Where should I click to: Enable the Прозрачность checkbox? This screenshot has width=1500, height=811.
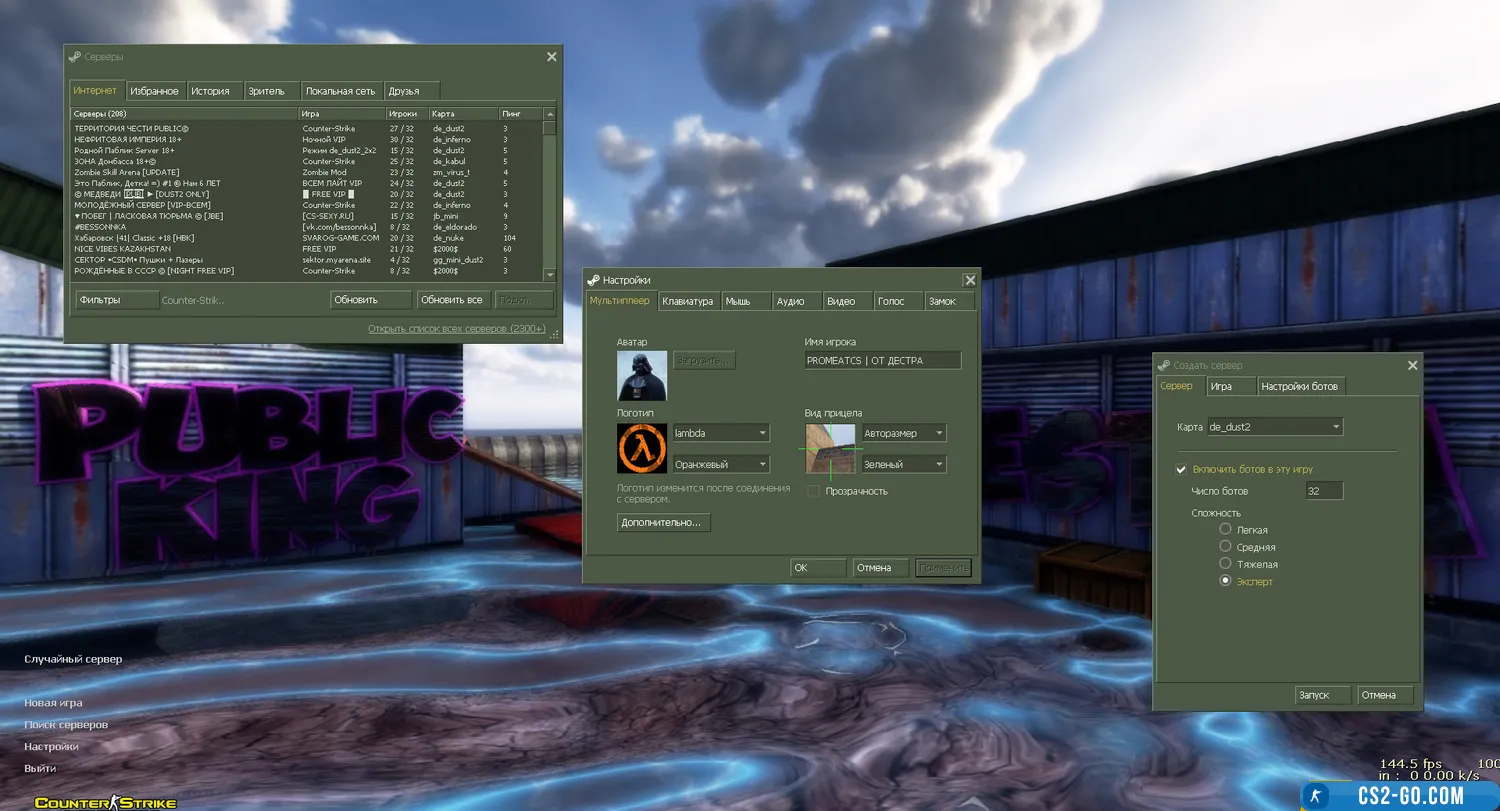pyautogui.click(x=814, y=491)
